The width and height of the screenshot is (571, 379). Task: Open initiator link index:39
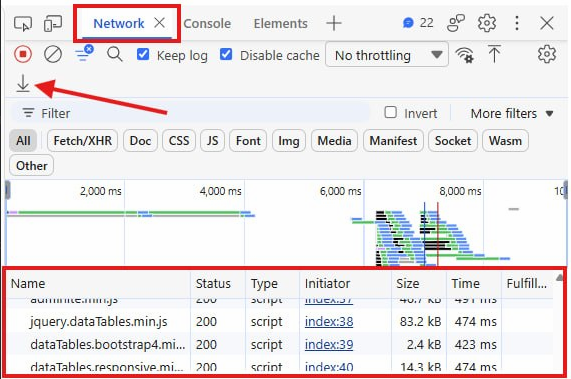pyautogui.click(x=329, y=344)
